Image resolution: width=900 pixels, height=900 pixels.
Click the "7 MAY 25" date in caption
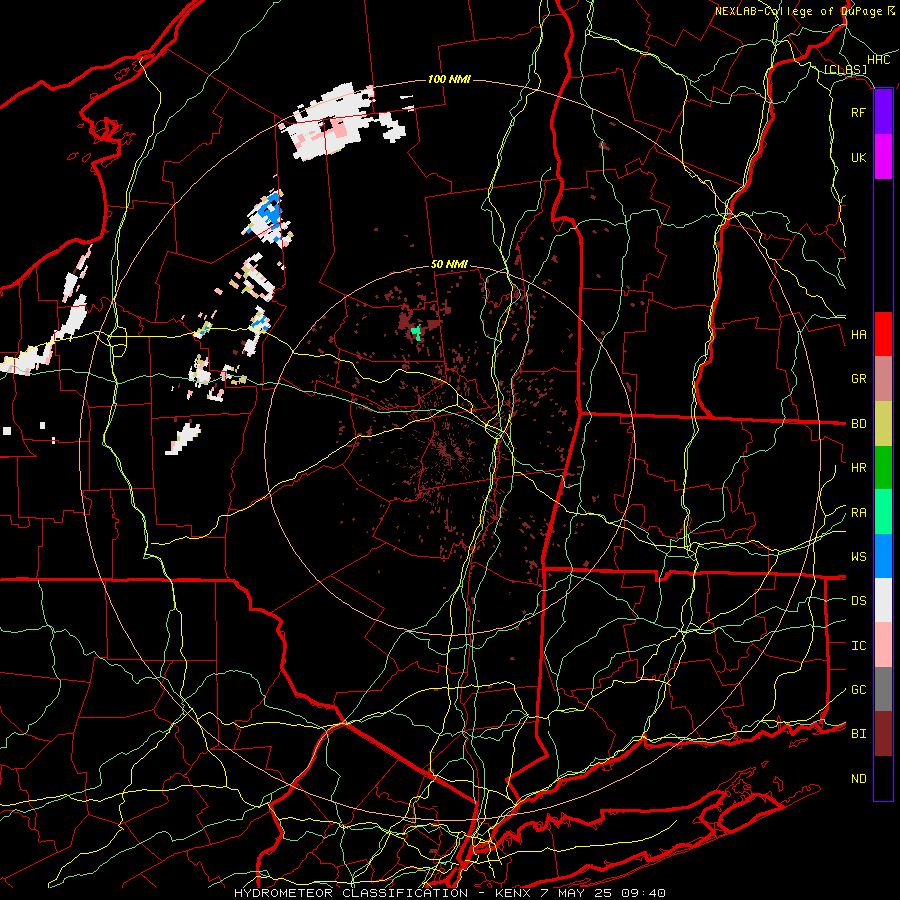click(579, 893)
